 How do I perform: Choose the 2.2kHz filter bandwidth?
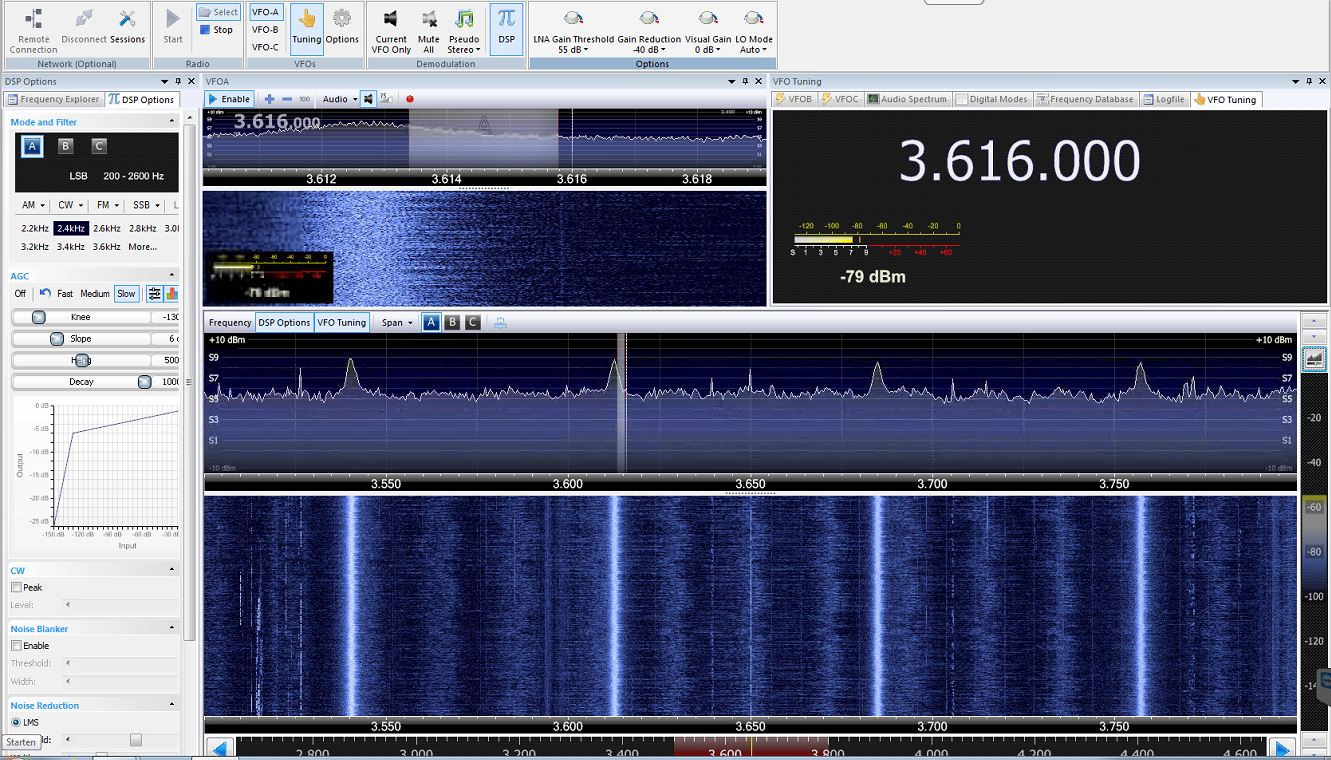[35, 228]
